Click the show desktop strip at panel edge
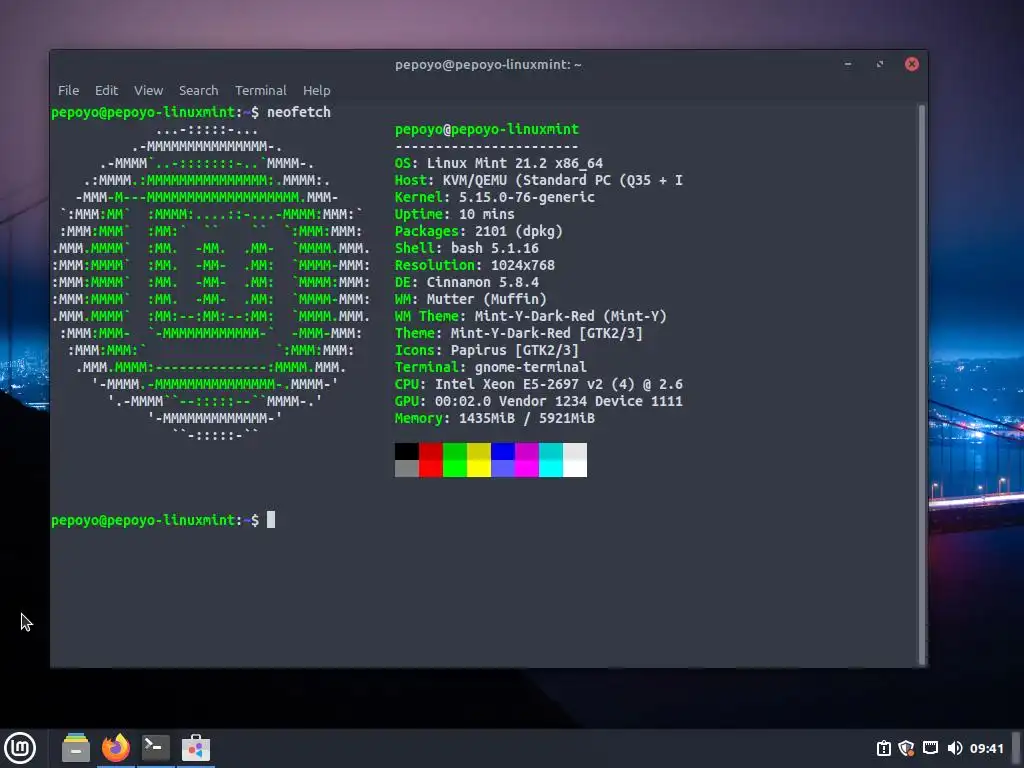Viewport: 1024px width, 768px height. (1016, 748)
